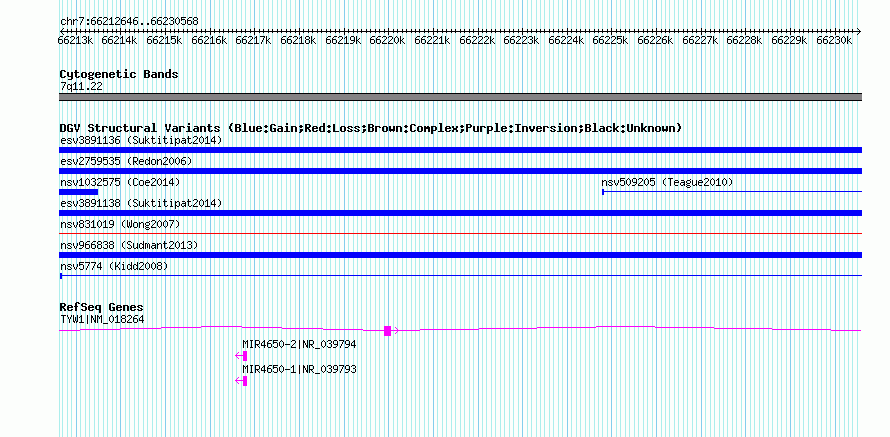
Task: Click the nsv1032575 (Coe2014) variant label
Action: pos(120,182)
